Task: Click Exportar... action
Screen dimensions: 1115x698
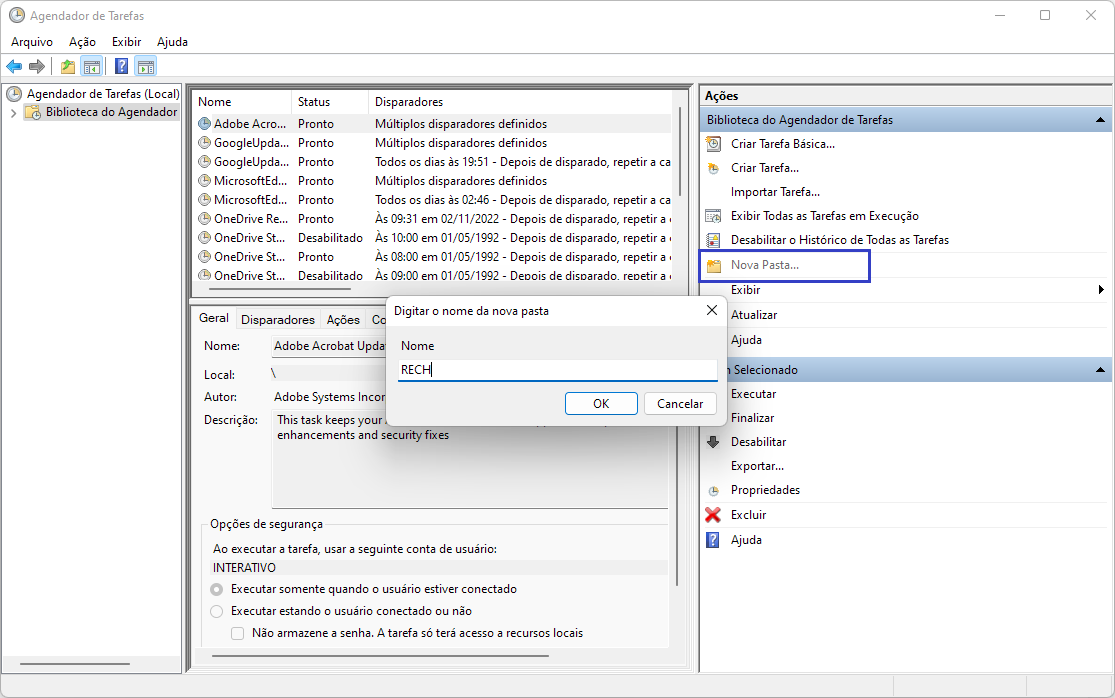Action: (x=757, y=466)
